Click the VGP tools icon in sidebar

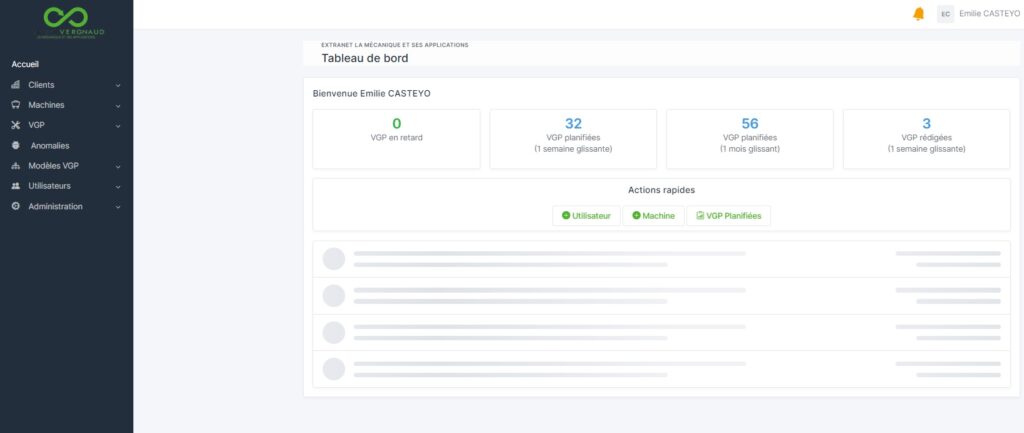tap(16, 125)
